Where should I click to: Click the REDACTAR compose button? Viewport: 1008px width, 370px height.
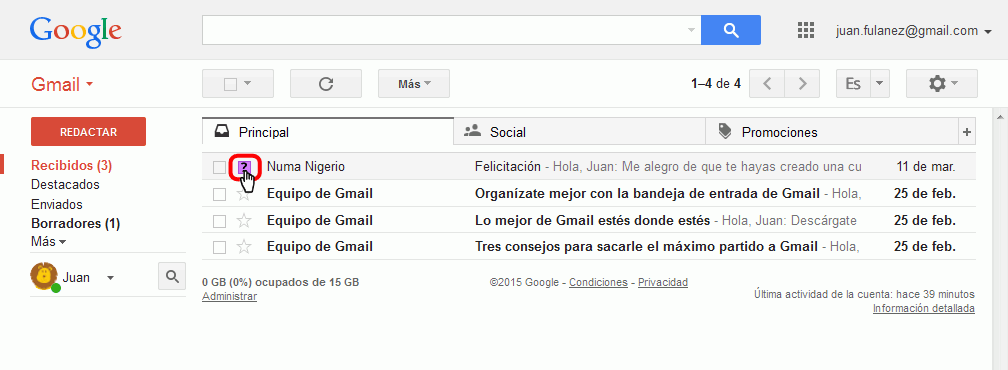pyautogui.click(x=88, y=132)
